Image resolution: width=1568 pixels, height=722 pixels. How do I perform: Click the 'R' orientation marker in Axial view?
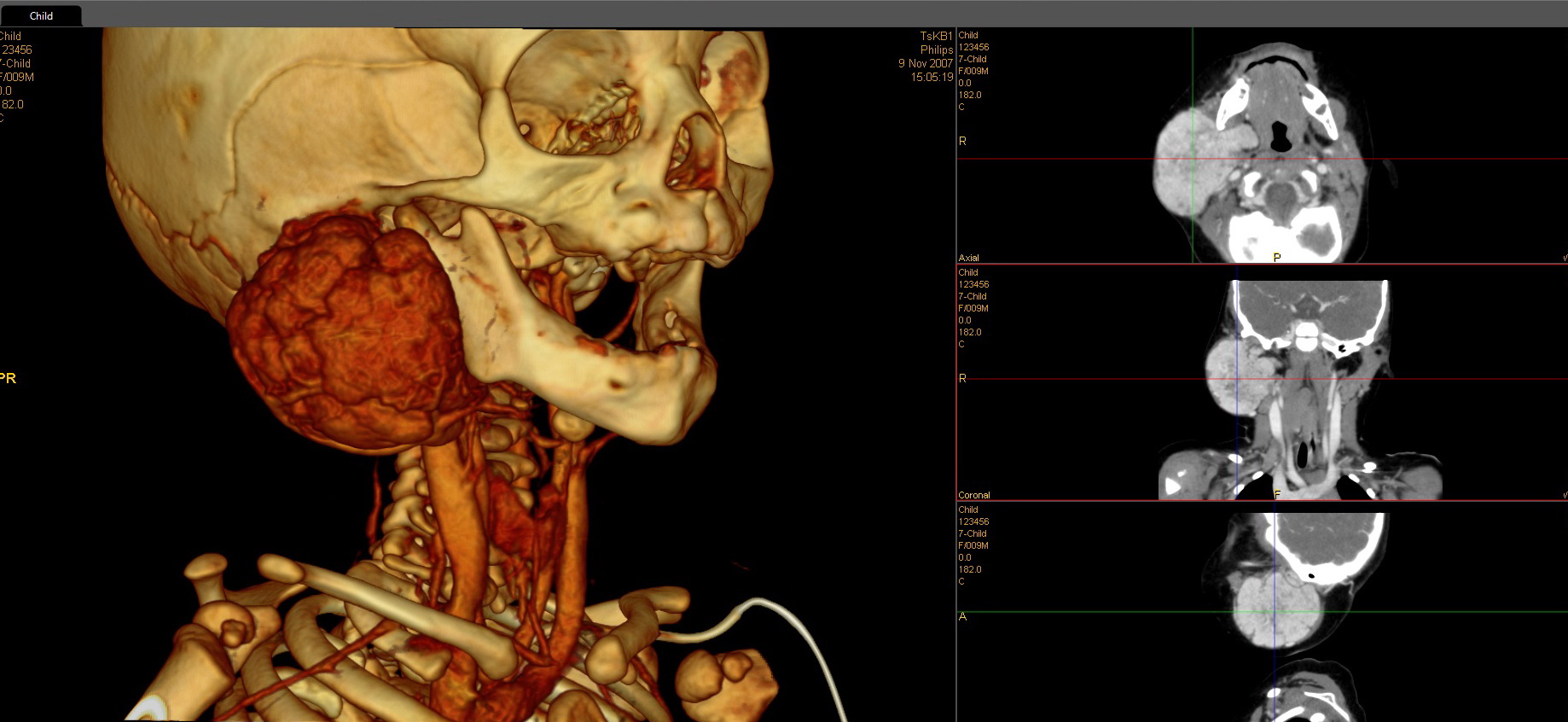(962, 141)
